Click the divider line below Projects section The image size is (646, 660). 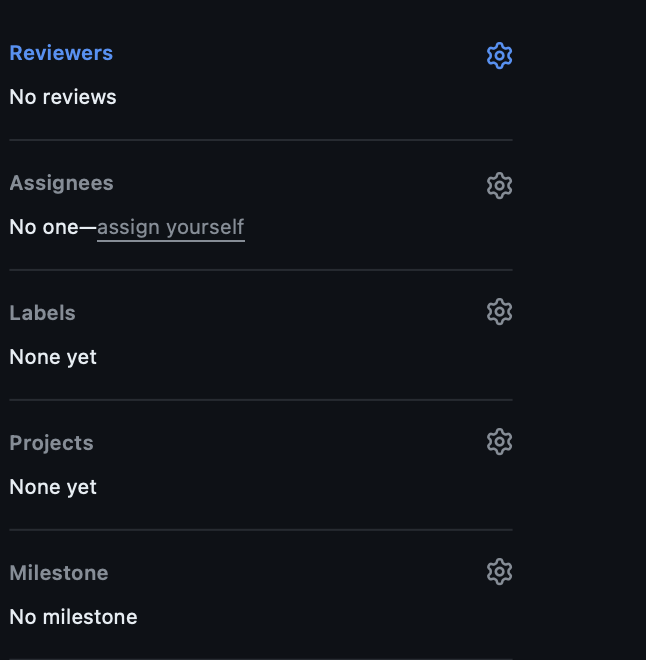click(x=260, y=530)
